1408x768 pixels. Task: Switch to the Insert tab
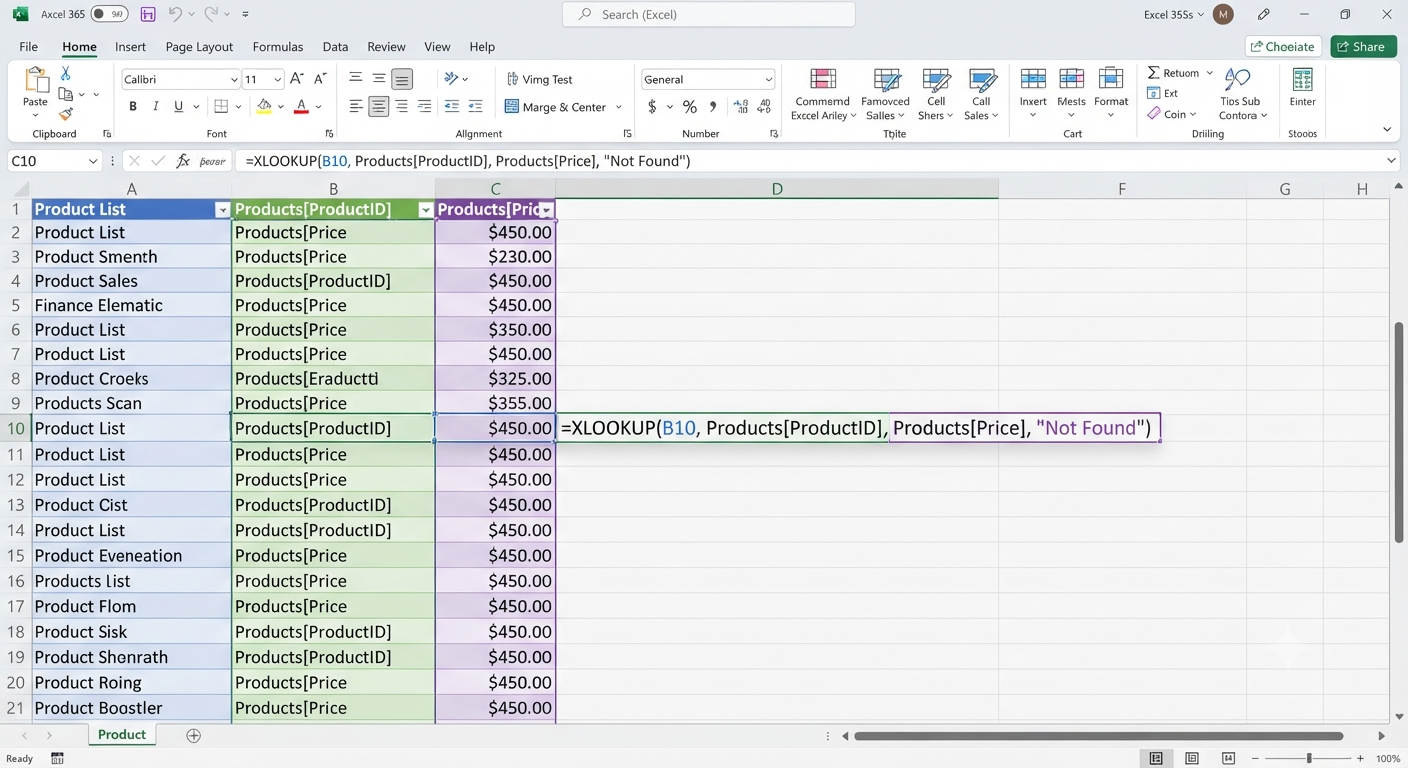click(x=130, y=47)
